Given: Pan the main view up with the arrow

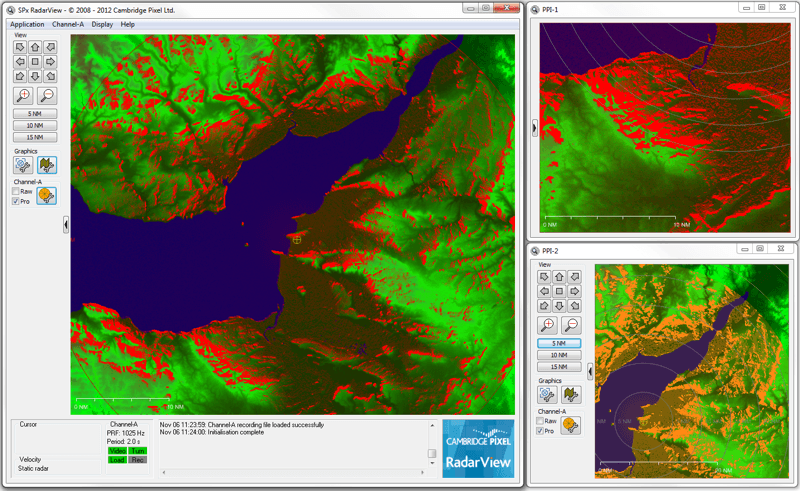Looking at the screenshot, I should point(35,47).
